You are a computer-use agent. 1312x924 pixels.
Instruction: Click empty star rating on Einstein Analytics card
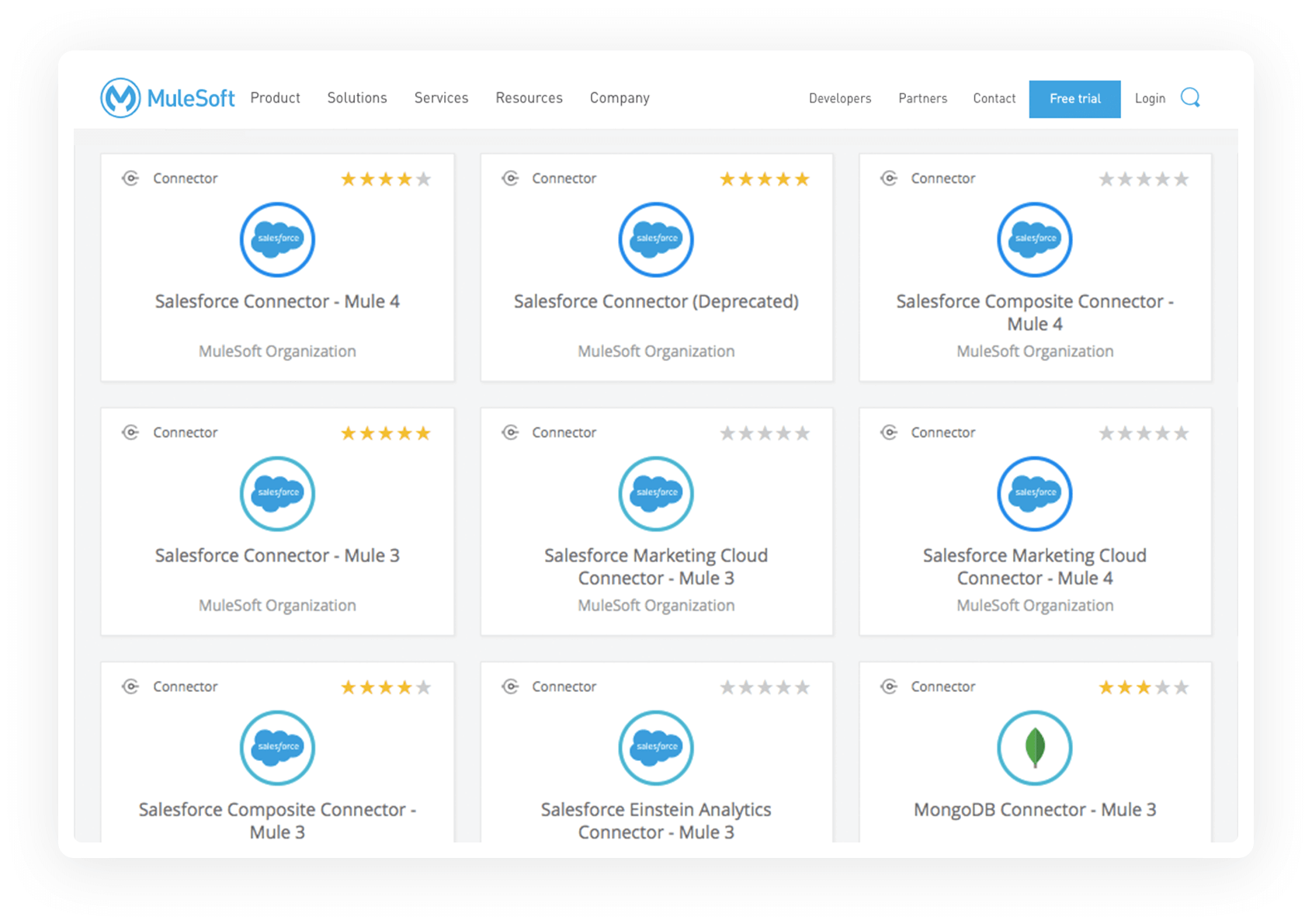765,687
